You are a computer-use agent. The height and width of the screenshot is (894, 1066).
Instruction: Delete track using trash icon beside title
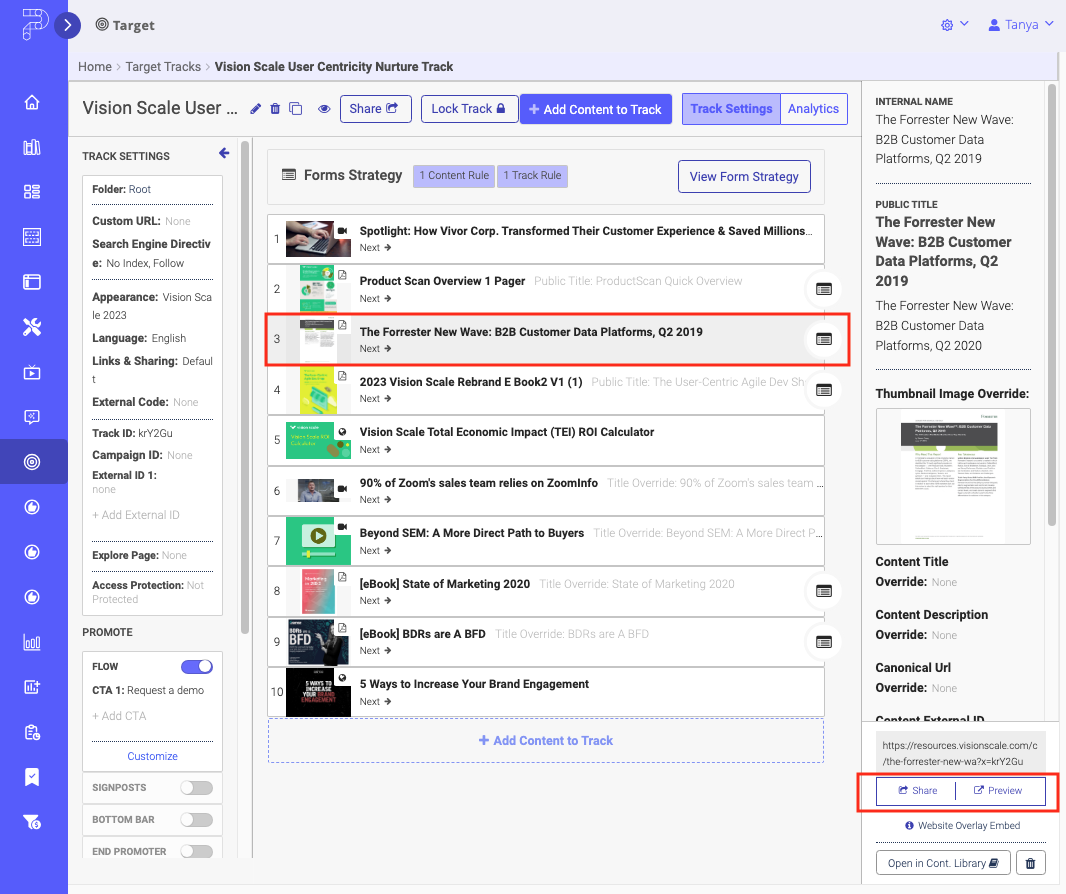click(275, 109)
